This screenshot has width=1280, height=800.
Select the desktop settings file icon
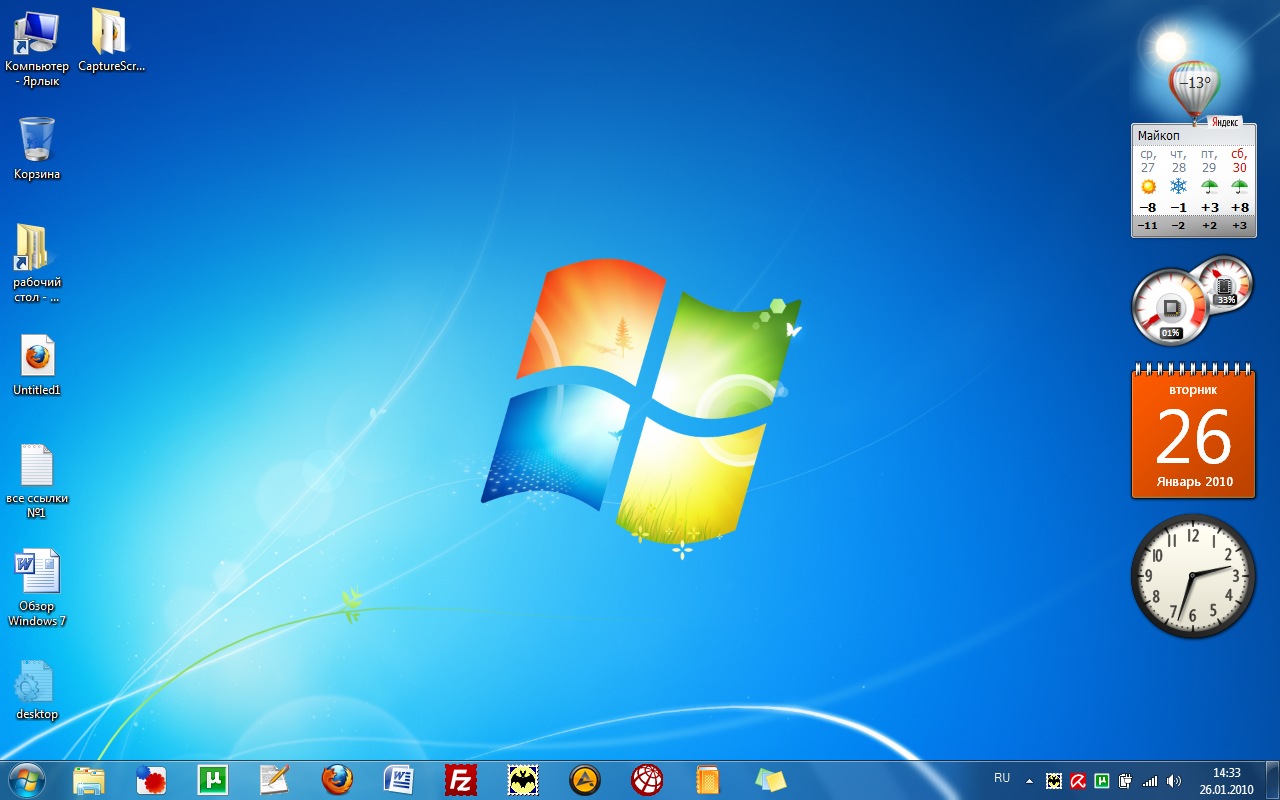pos(37,690)
